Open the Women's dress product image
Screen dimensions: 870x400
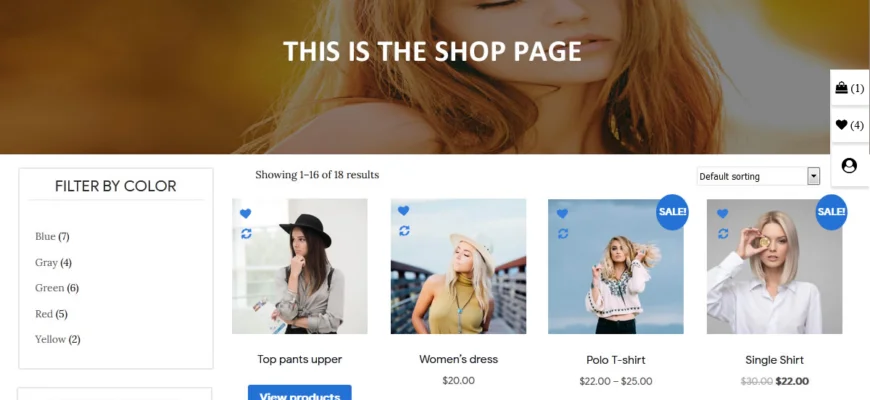(458, 266)
